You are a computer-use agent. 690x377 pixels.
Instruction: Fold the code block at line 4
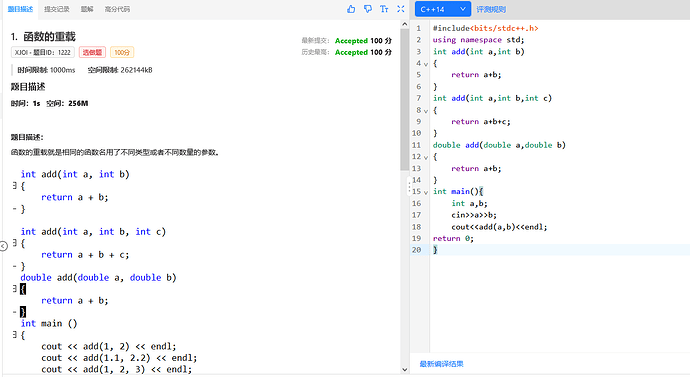(x=426, y=64)
